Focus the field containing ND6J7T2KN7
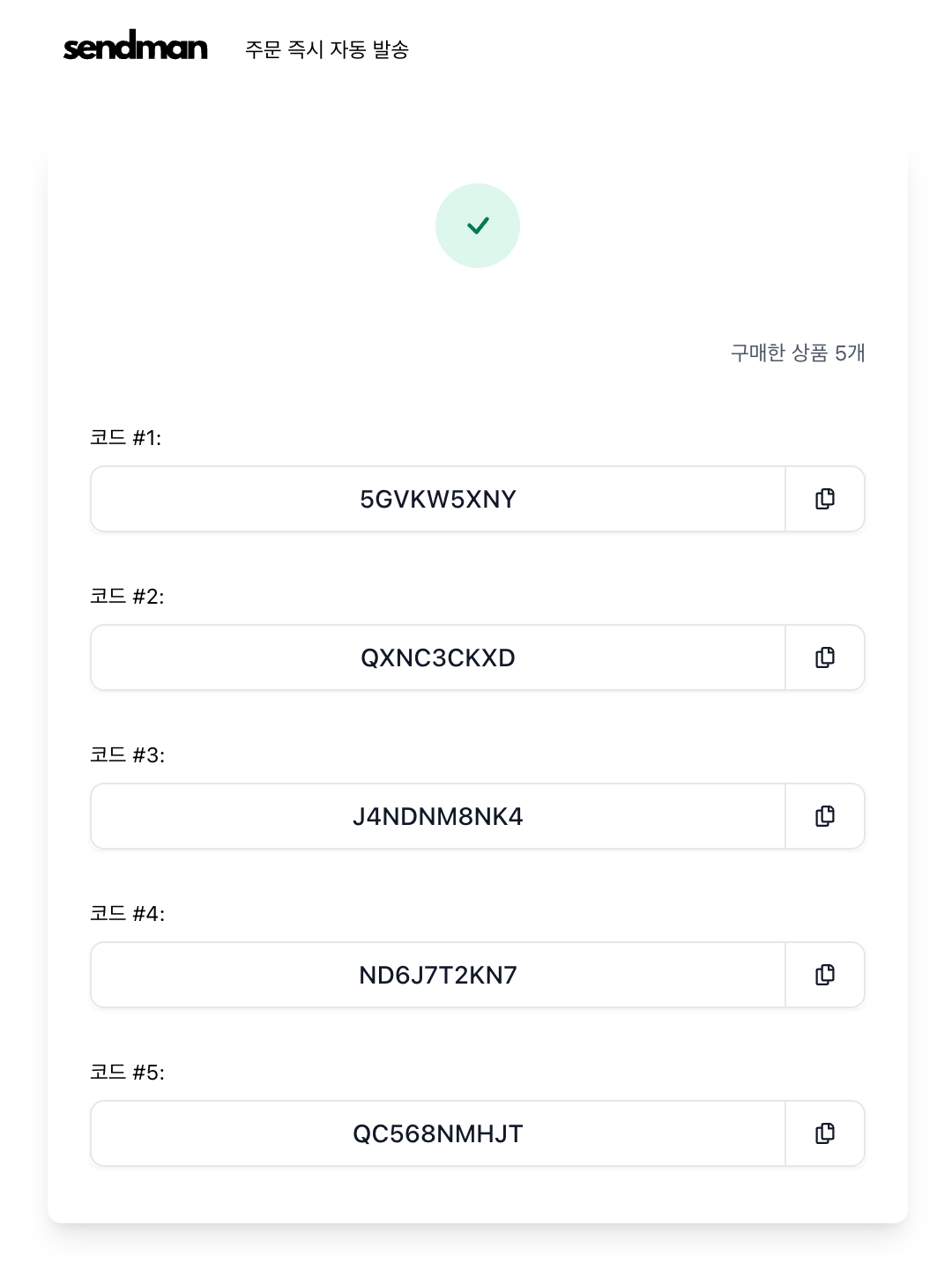 coord(438,975)
